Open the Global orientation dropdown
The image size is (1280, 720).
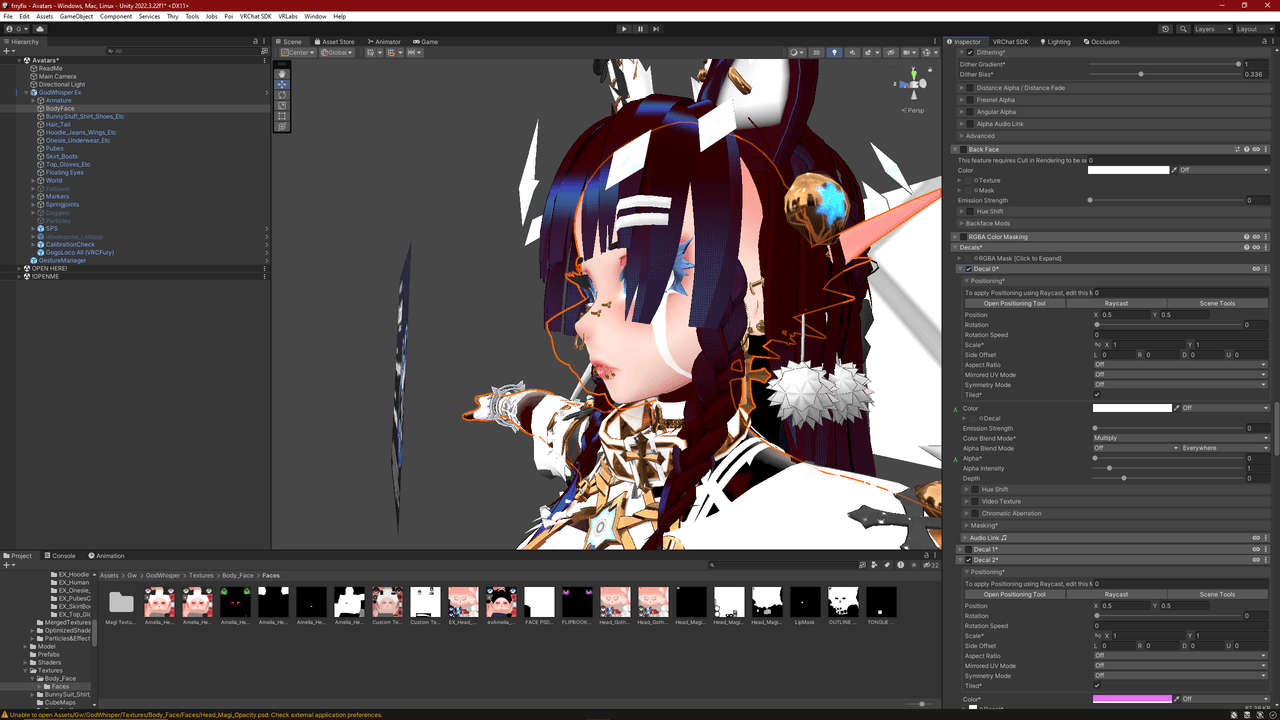click(x=337, y=52)
